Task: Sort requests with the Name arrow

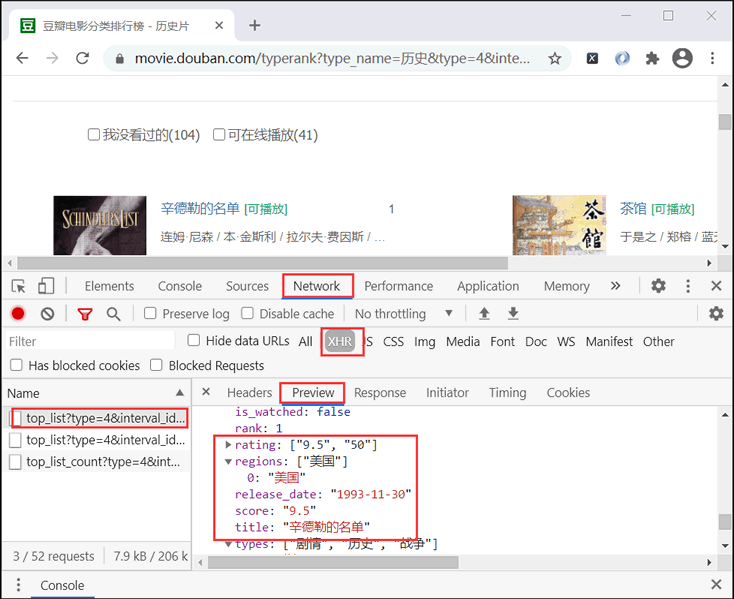Action: [180, 393]
